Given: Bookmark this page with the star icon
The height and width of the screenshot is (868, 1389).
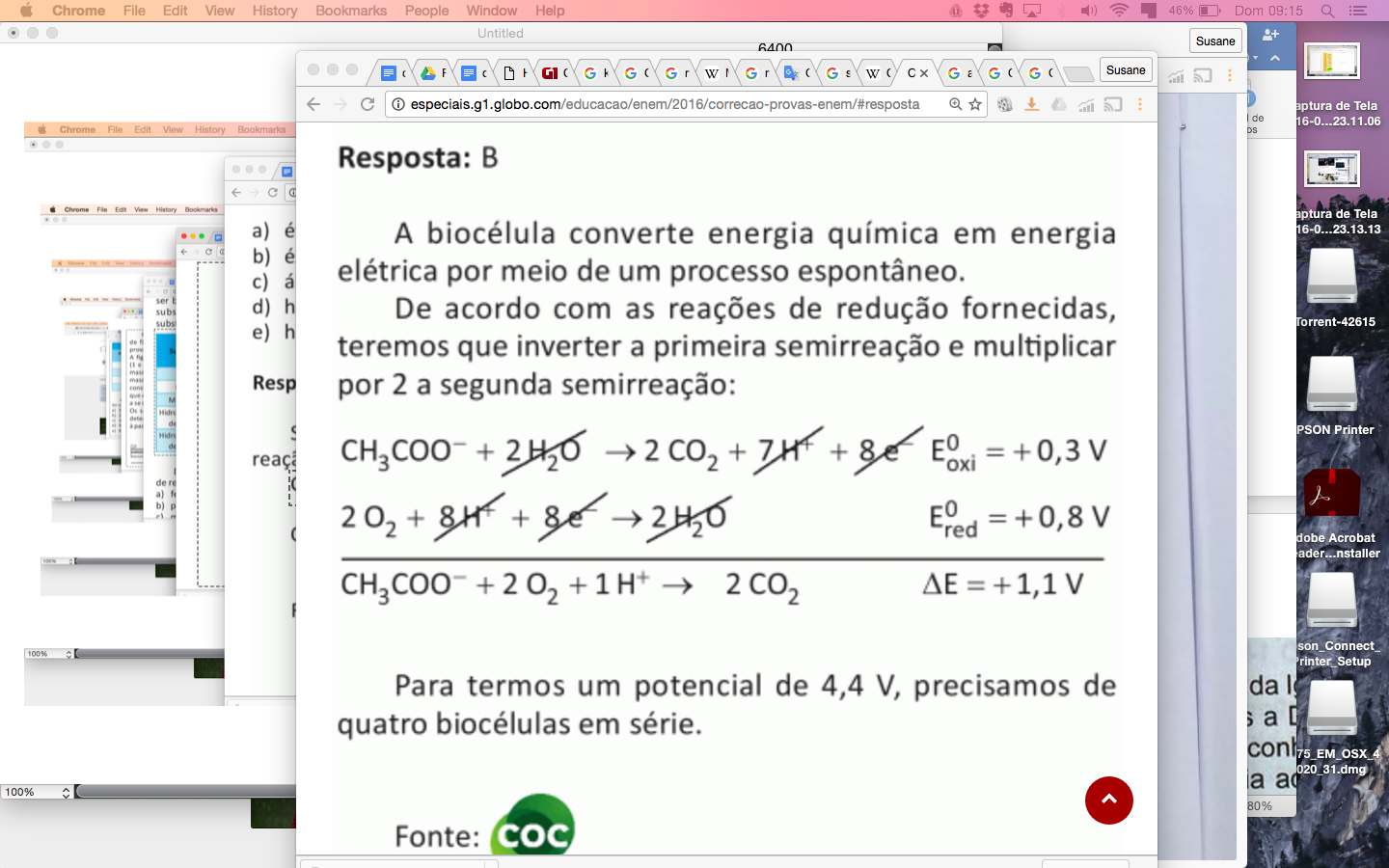Looking at the screenshot, I should 975,104.
